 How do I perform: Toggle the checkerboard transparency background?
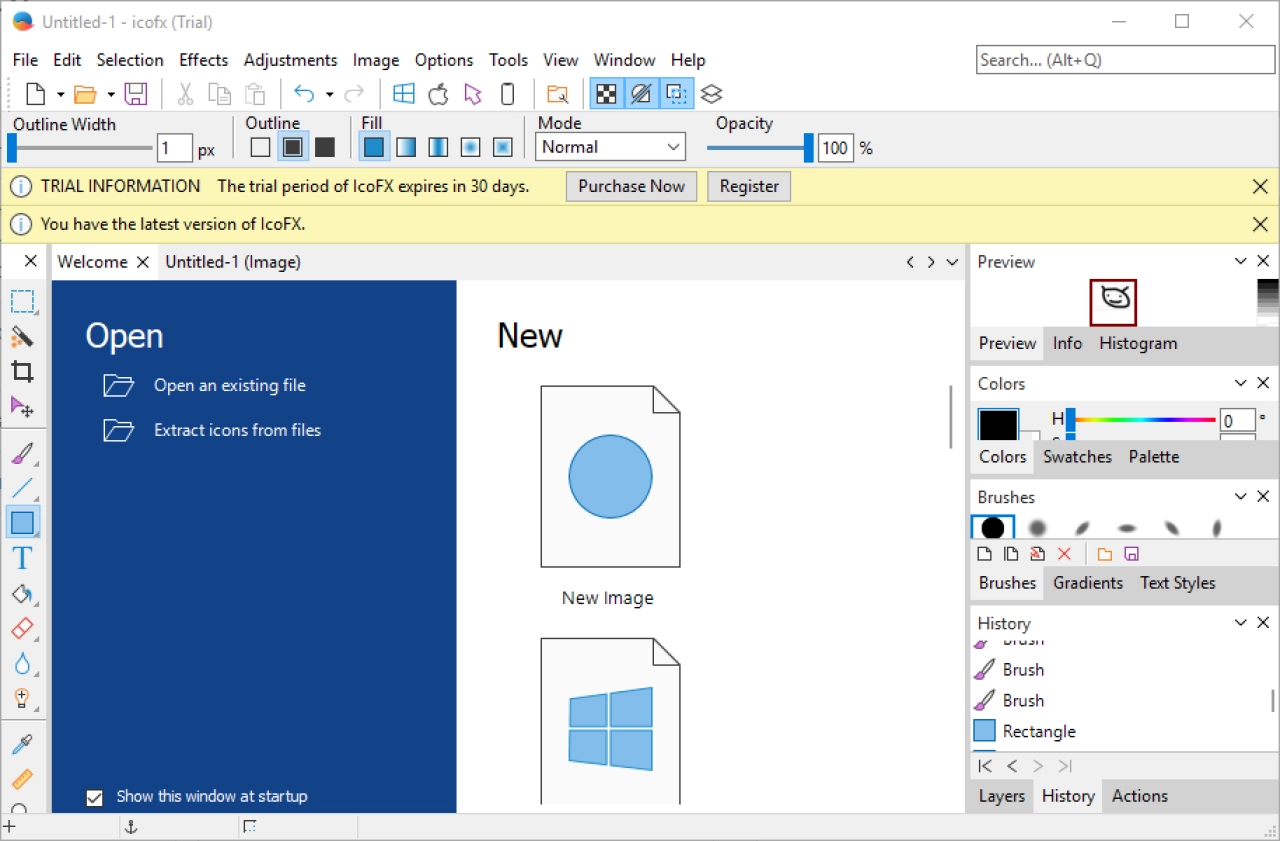click(606, 94)
